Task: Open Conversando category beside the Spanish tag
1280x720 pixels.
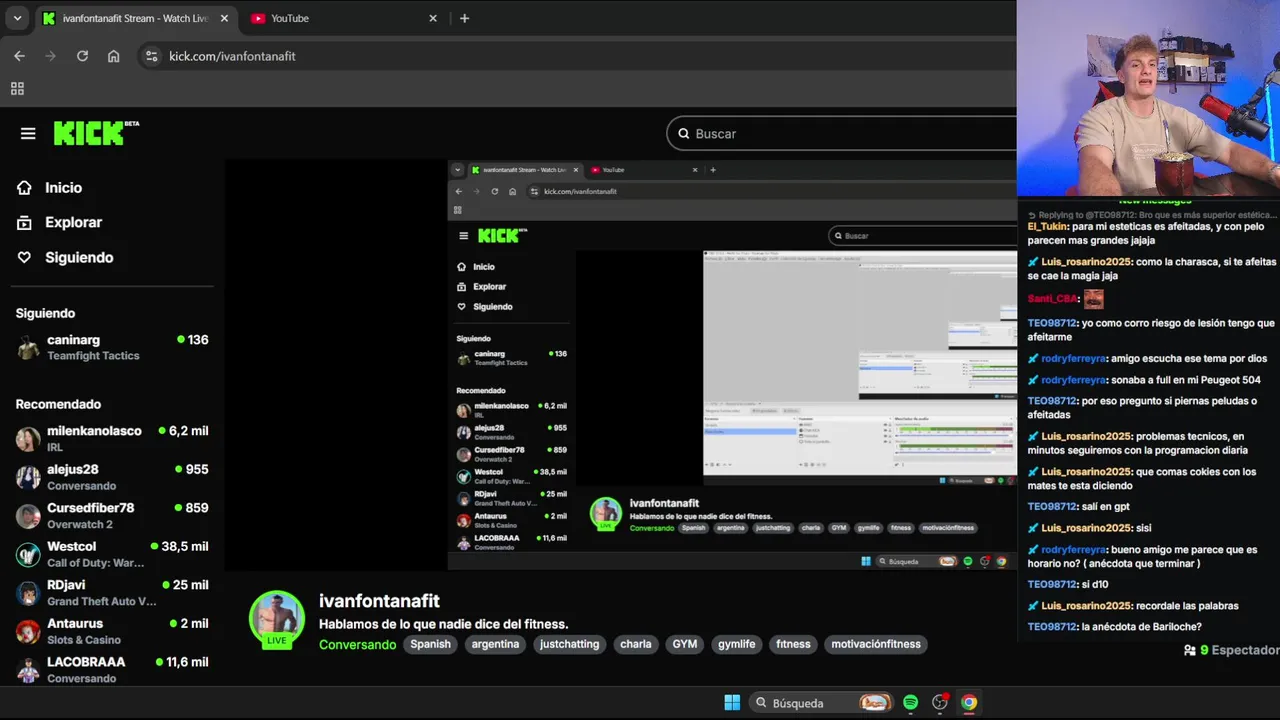Action: (357, 644)
